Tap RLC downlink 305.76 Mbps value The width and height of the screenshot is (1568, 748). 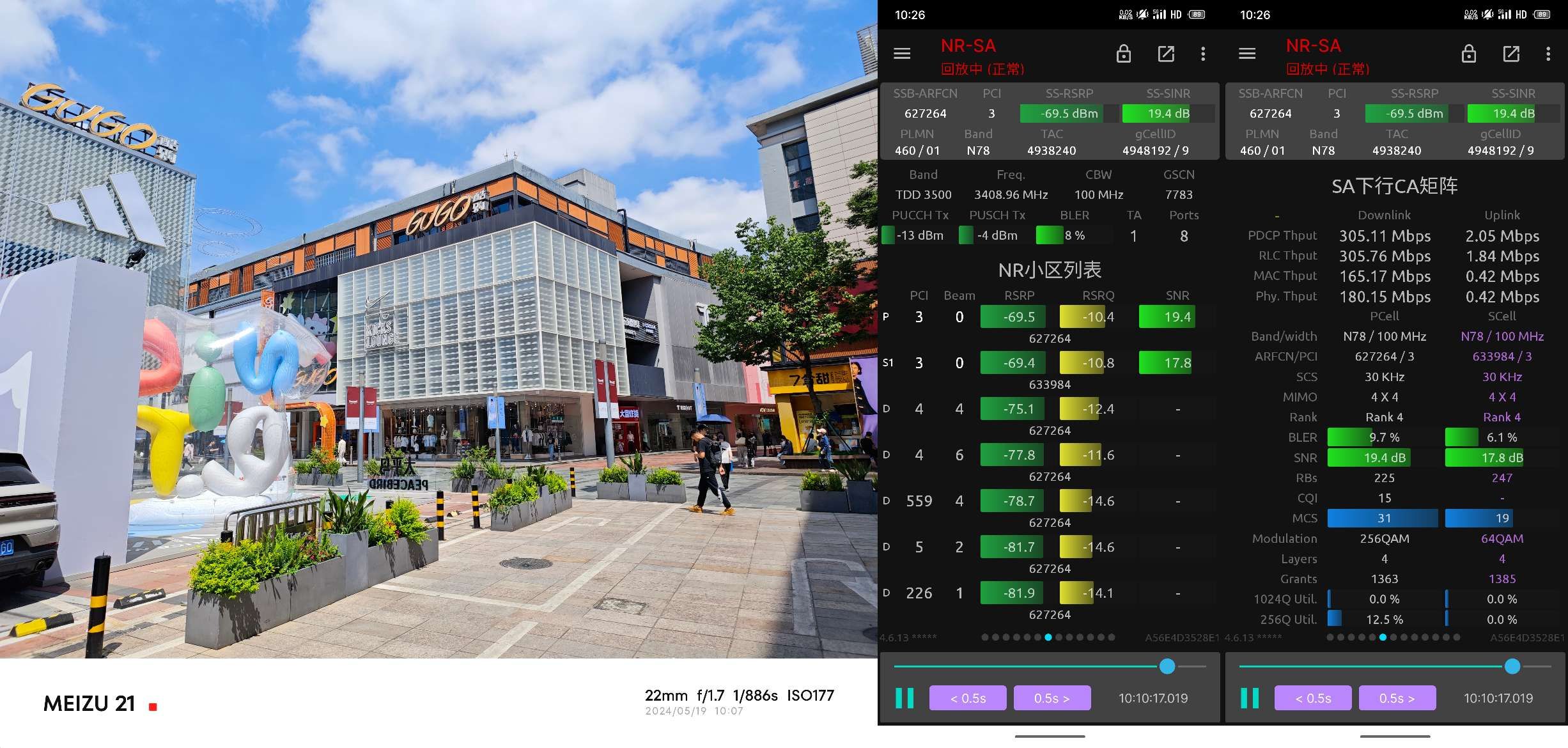(1385, 256)
